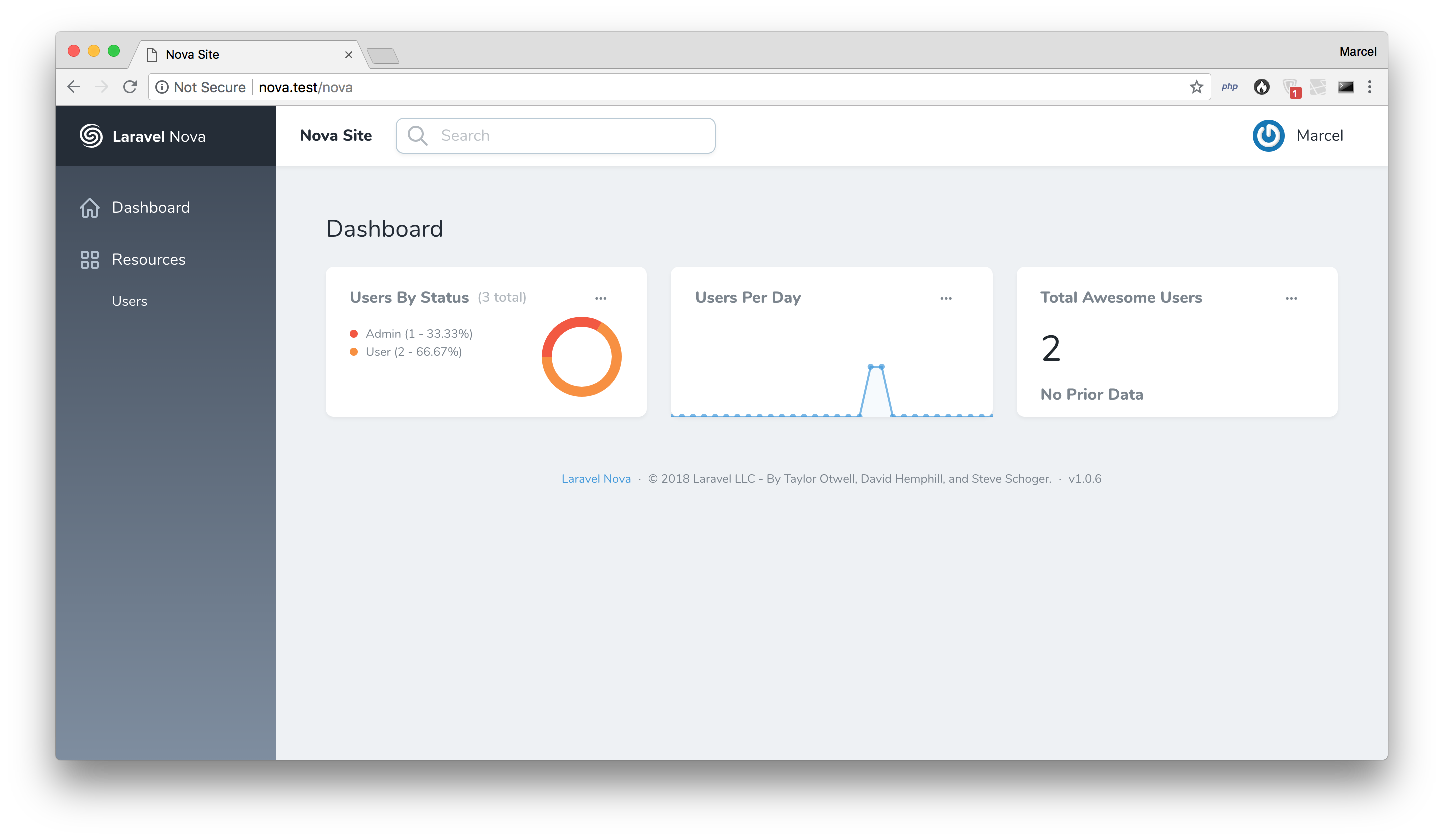Click the terminal extension icon in toolbar
The image size is (1444, 840).
pos(1345,87)
